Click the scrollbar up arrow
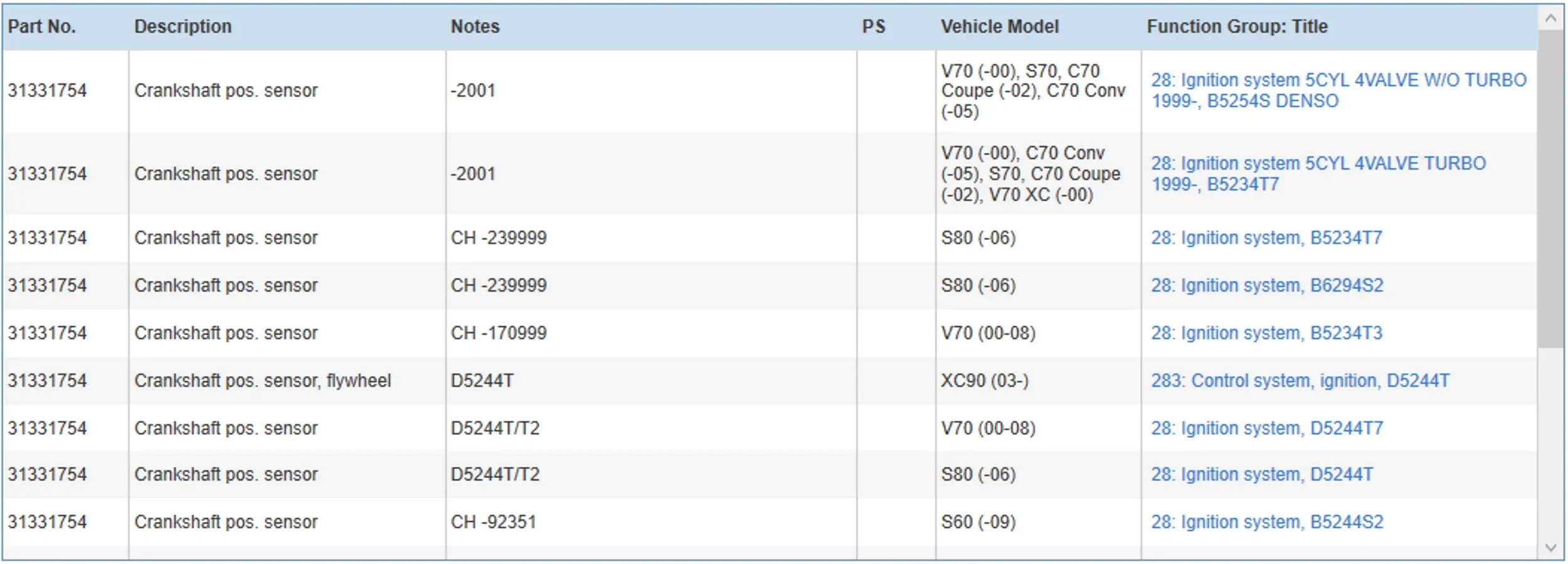The image size is (1568, 564). [x=1550, y=18]
